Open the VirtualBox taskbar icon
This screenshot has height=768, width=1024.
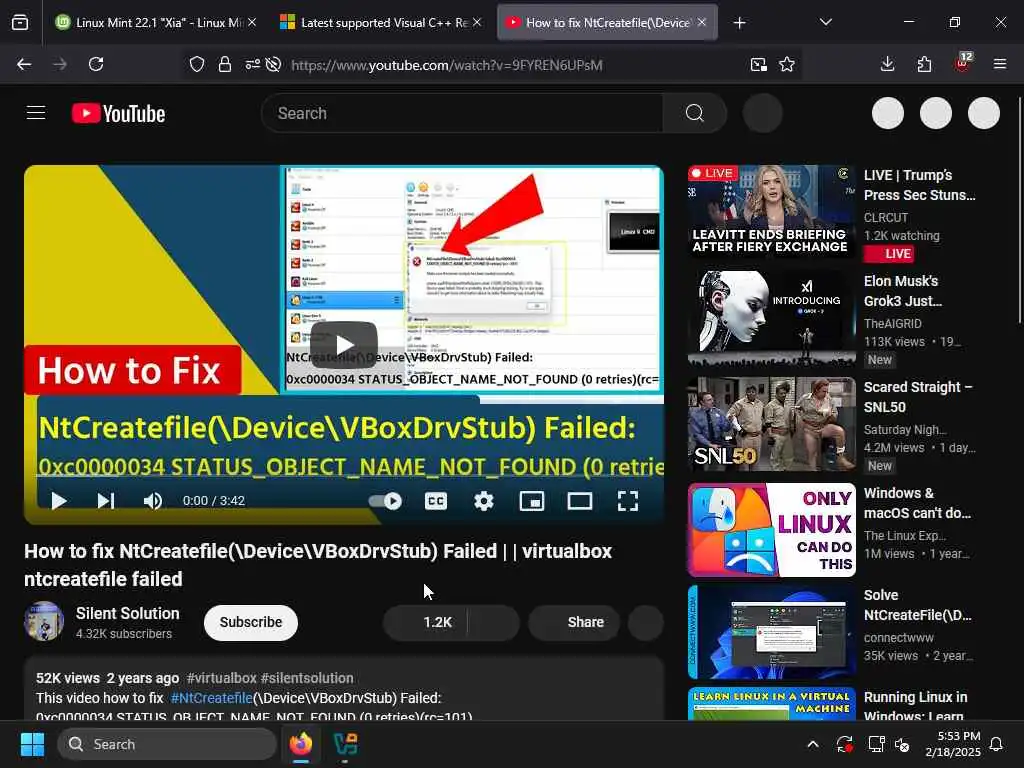(345, 744)
